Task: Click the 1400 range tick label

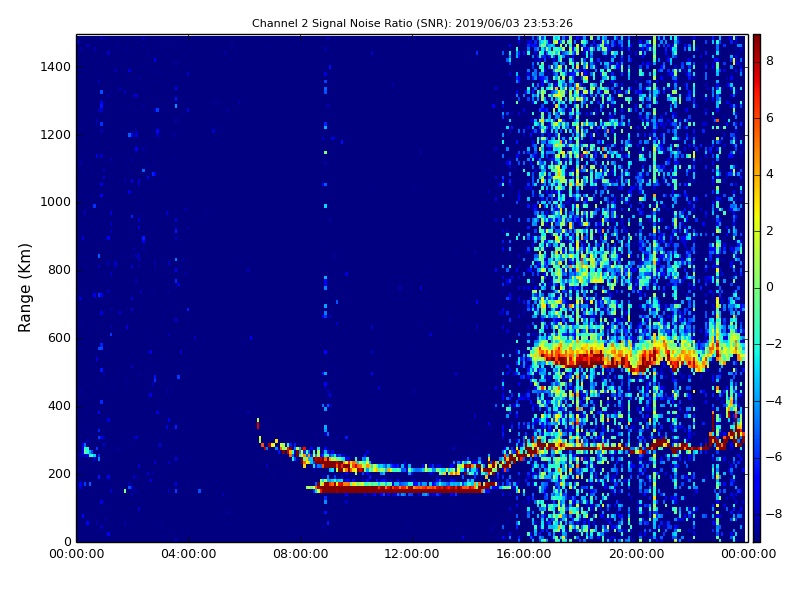Action: point(55,67)
